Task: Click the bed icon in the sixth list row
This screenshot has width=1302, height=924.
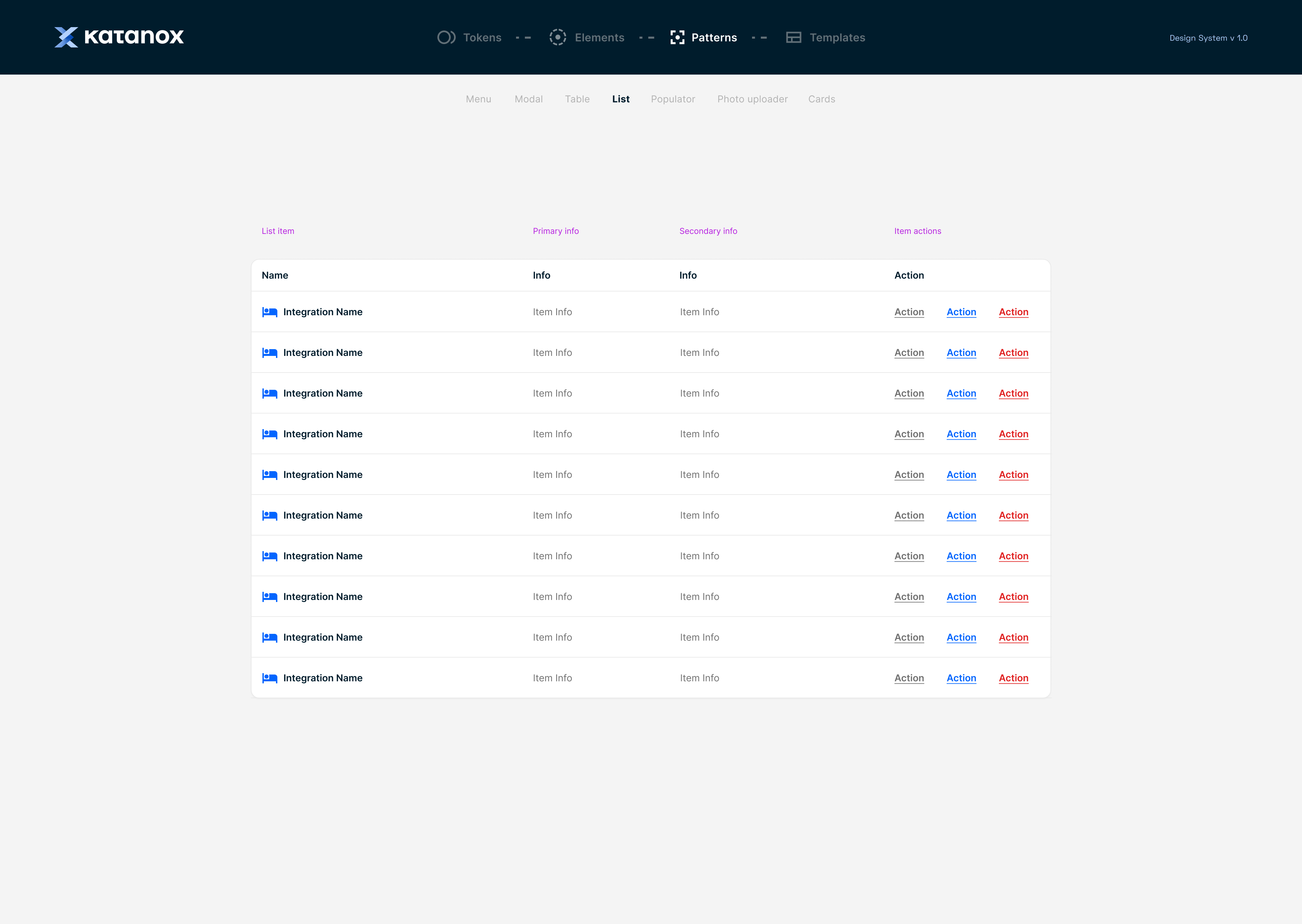Action: (x=270, y=516)
